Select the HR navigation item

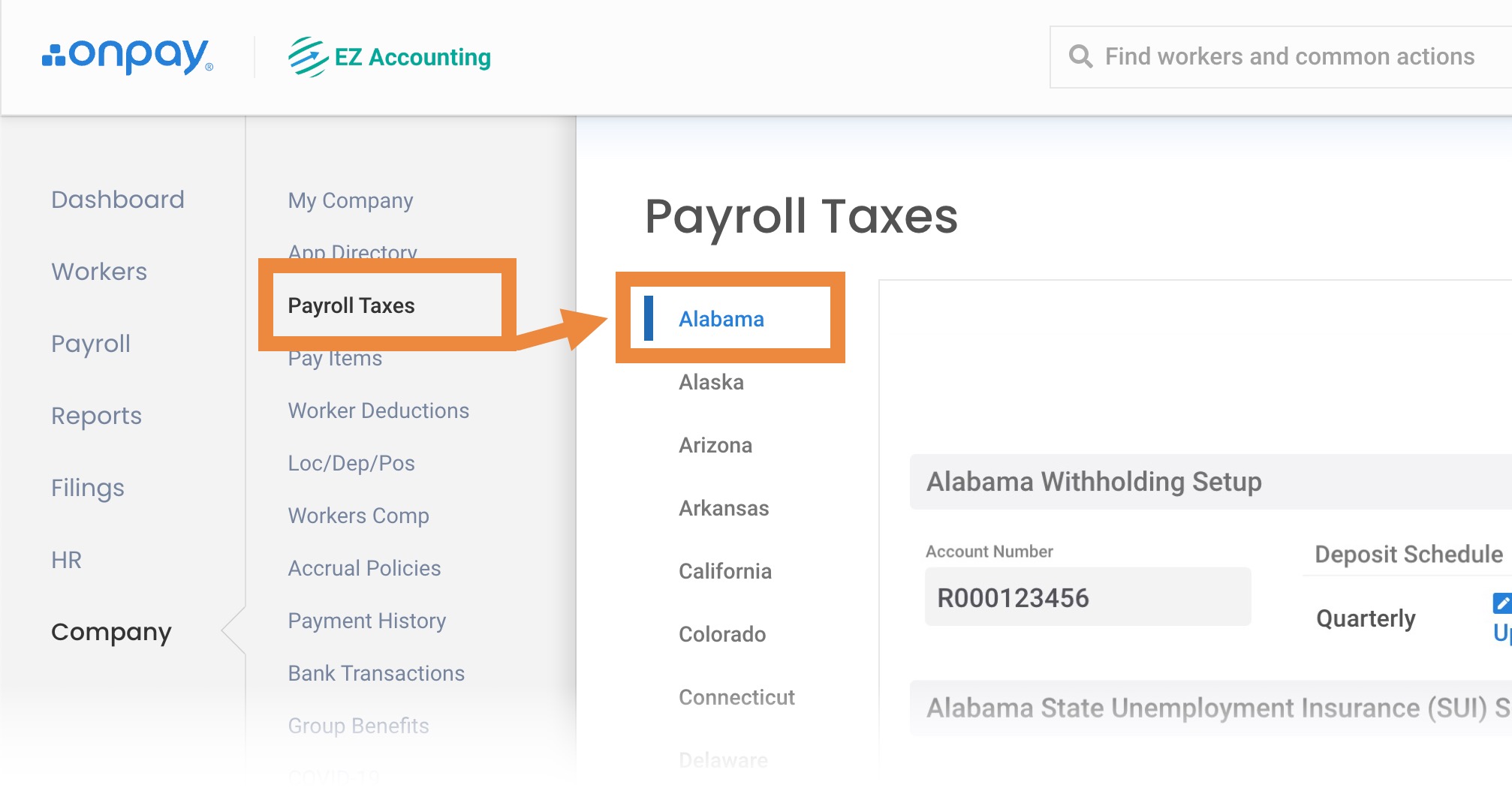click(66, 560)
